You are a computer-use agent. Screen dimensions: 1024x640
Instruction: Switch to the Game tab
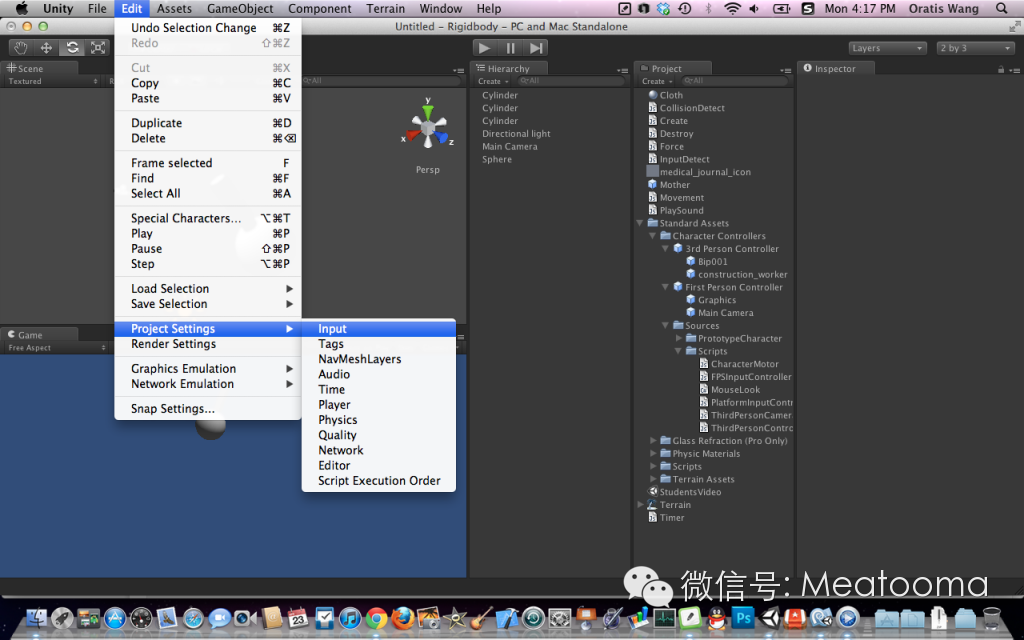pyautogui.click(x=39, y=335)
